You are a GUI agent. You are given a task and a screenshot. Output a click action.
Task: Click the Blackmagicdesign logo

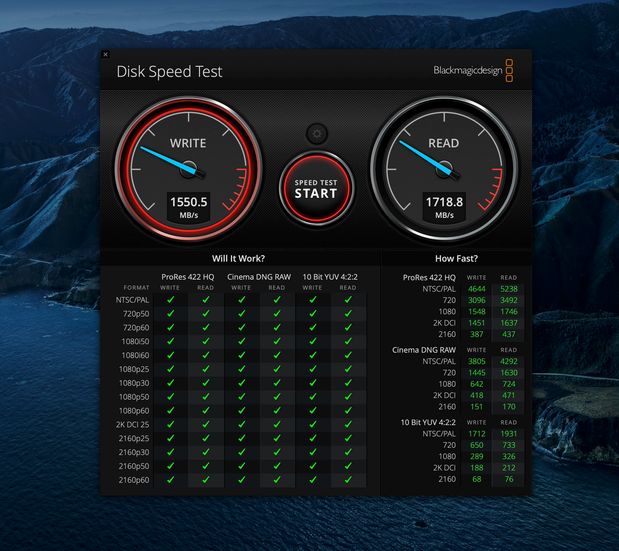point(473,71)
